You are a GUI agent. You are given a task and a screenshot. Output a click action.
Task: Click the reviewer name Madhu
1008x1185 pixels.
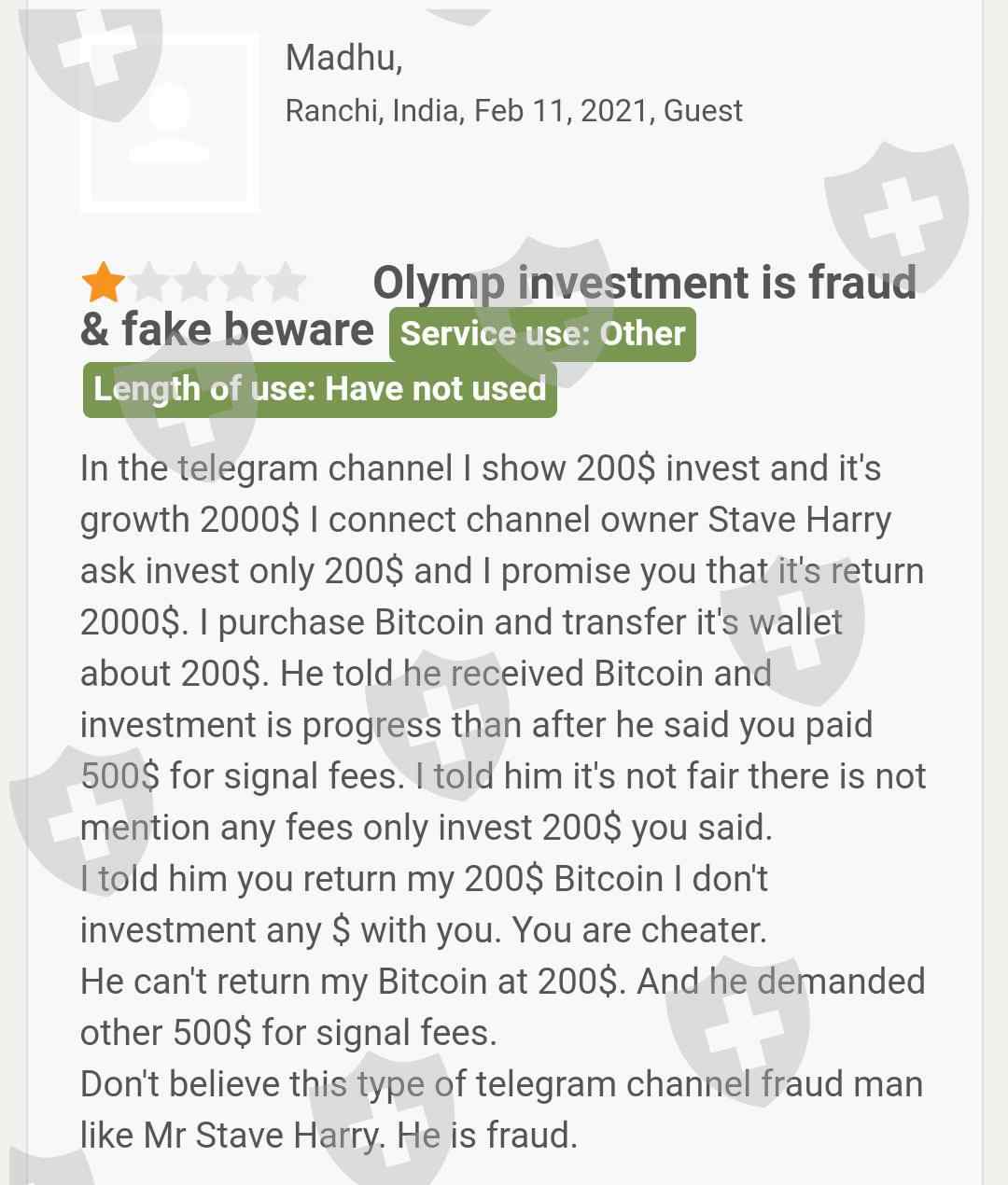343,58
